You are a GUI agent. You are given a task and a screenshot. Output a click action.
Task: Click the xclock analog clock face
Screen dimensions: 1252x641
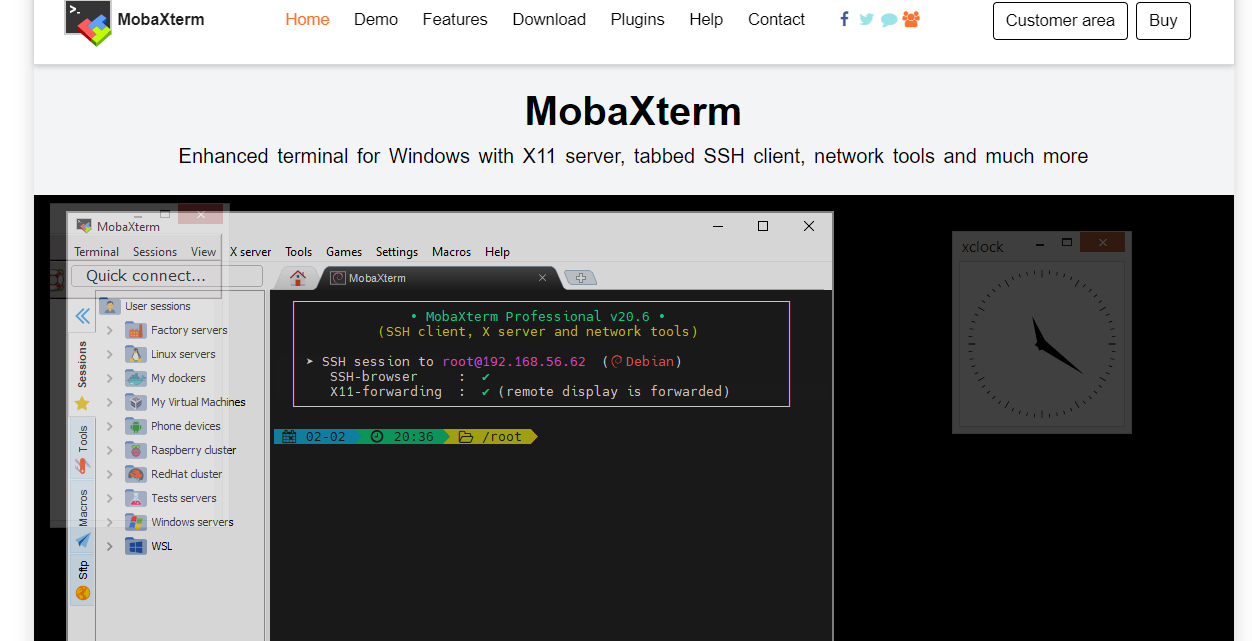point(1041,346)
